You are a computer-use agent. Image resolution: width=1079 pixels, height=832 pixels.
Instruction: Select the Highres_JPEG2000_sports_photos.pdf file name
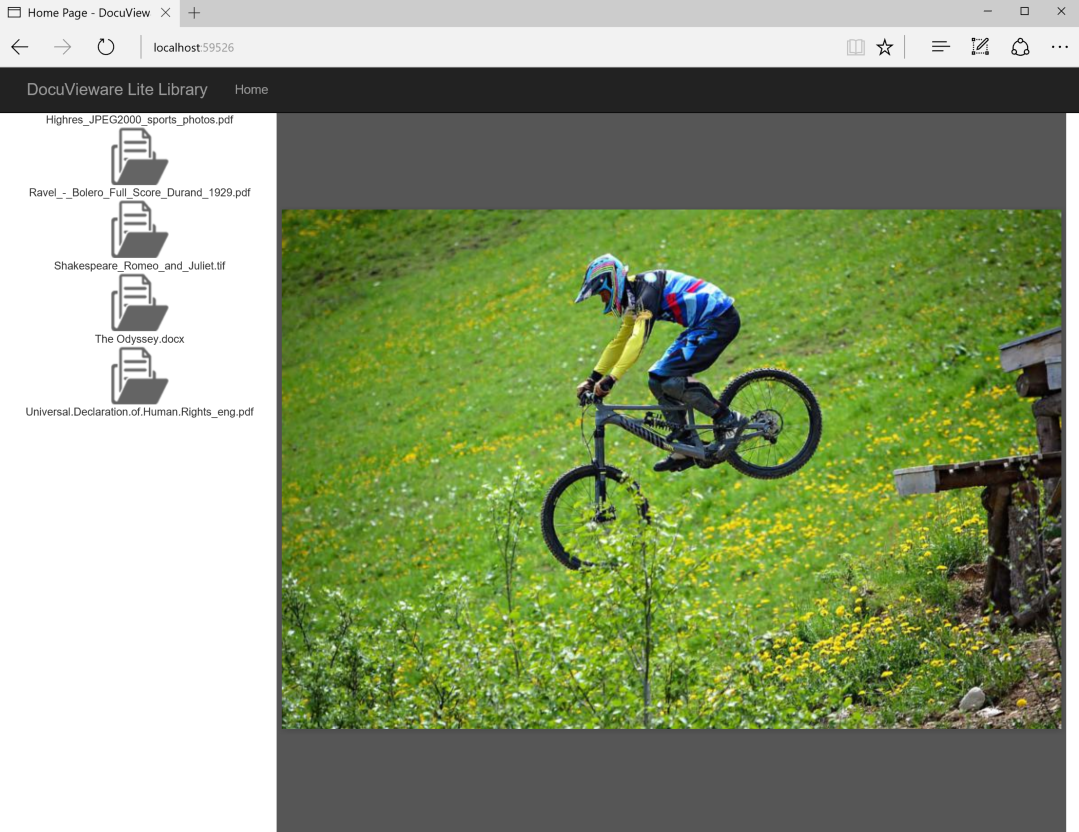click(x=140, y=119)
